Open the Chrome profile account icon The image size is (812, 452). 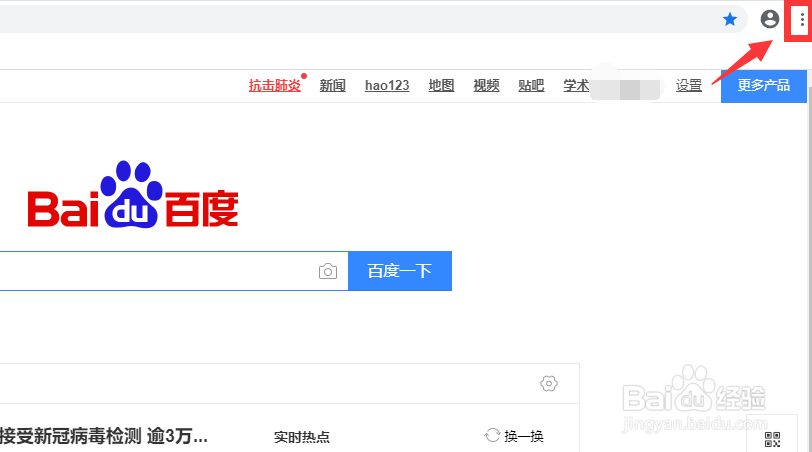point(770,19)
